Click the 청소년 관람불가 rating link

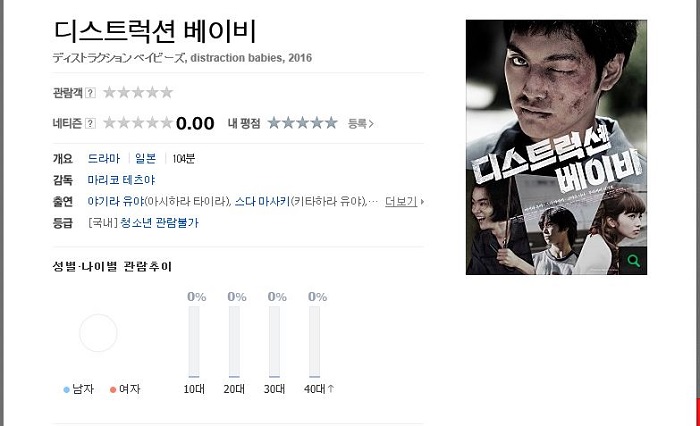pos(159,223)
